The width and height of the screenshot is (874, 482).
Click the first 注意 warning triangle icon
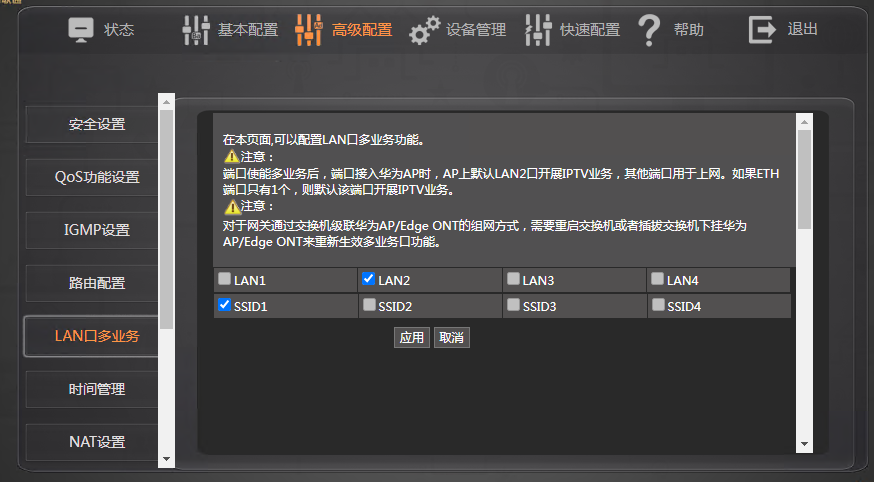click(232, 157)
